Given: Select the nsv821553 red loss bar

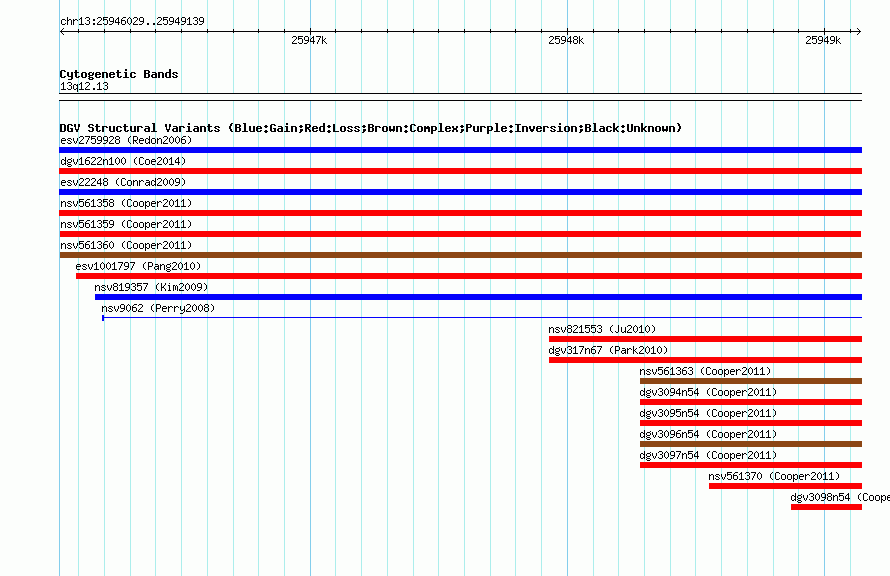Looking at the screenshot, I should point(705,339).
